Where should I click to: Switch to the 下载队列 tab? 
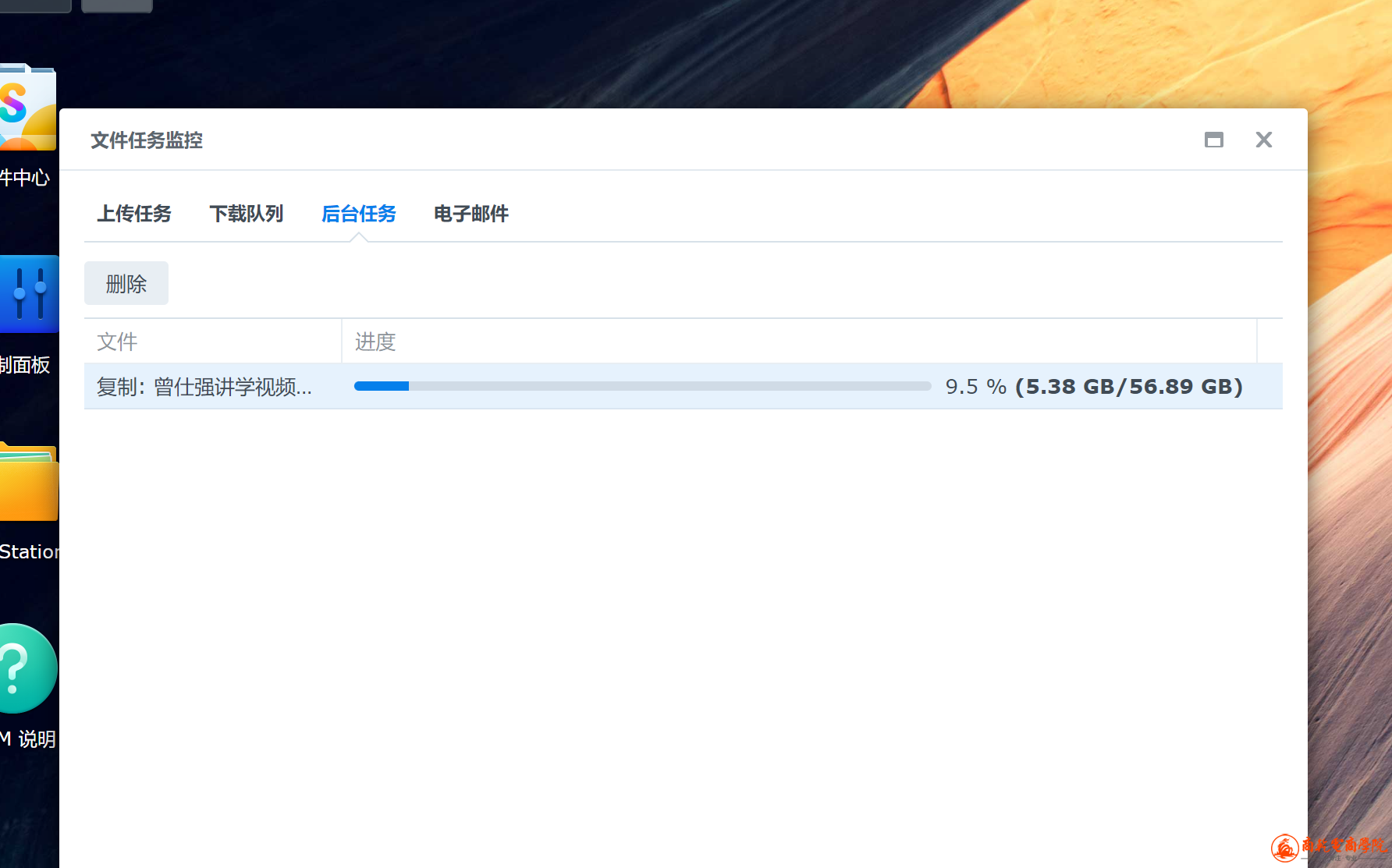pos(246,214)
